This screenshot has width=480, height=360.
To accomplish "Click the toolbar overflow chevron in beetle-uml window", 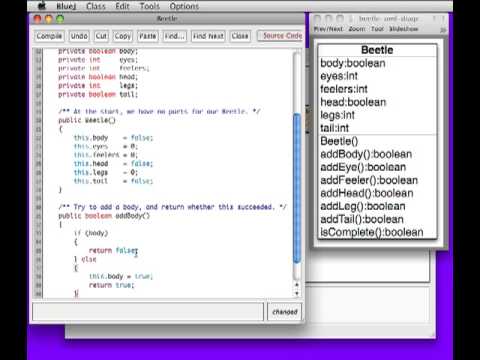I will click(443, 30).
